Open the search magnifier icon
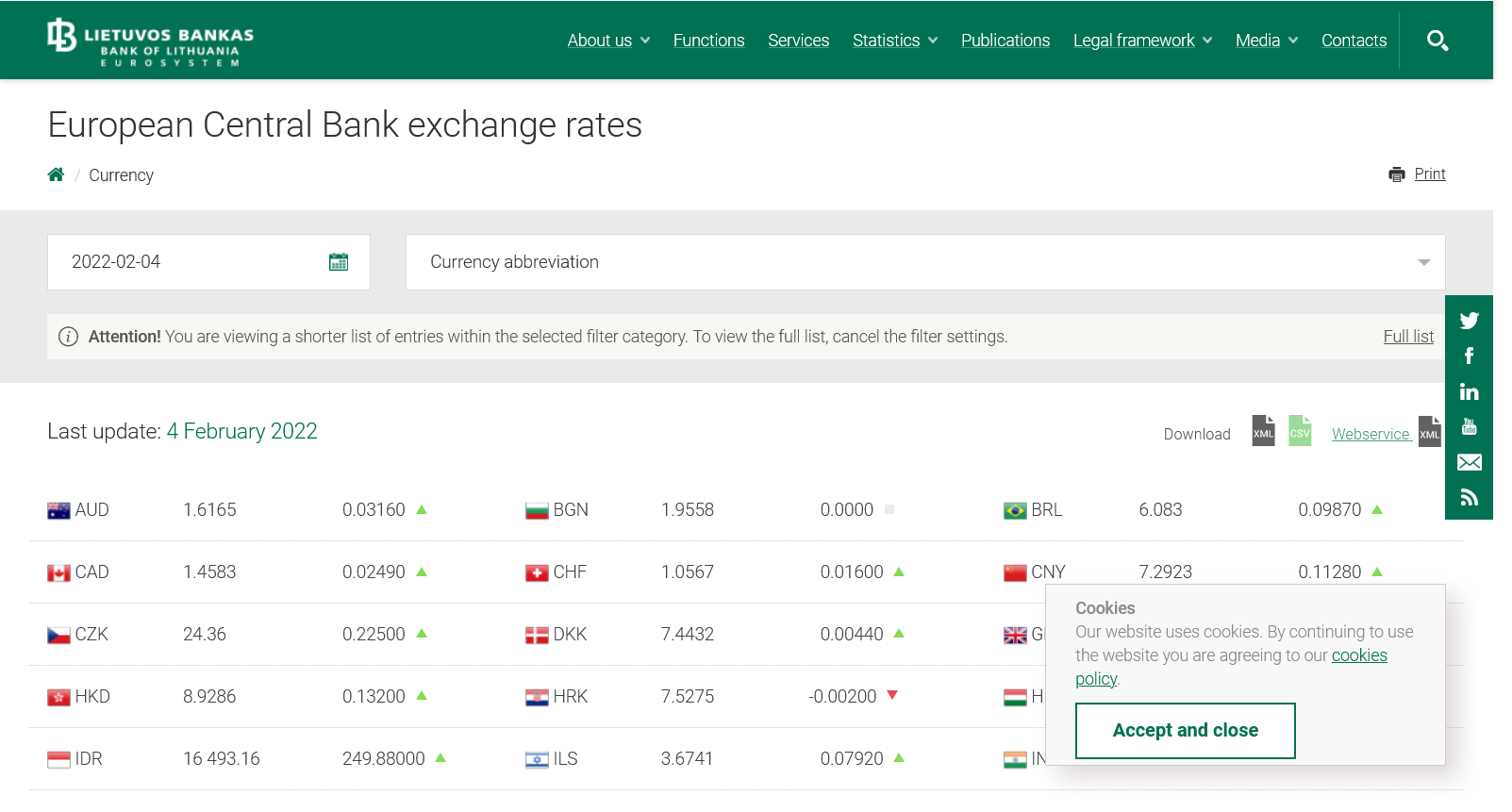This screenshot has width=1512, height=812. pyautogui.click(x=1437, y=41)
